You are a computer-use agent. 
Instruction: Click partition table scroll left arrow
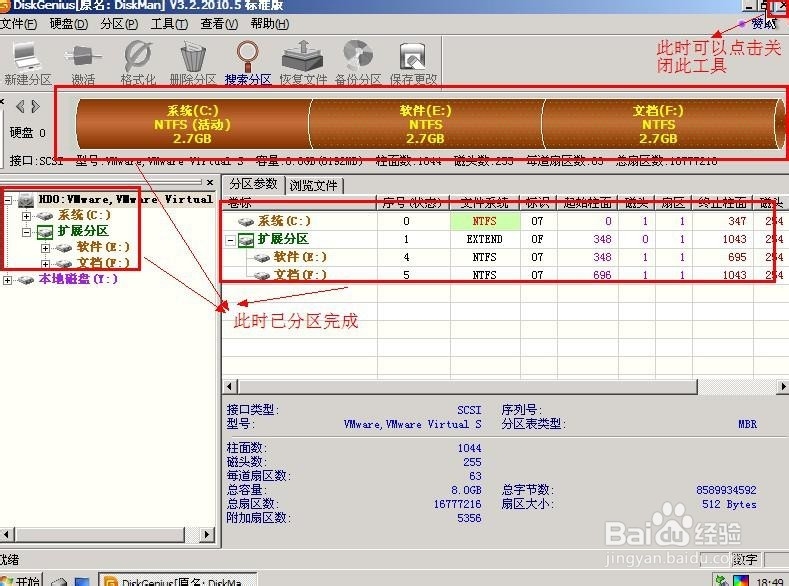coord(230,386)
